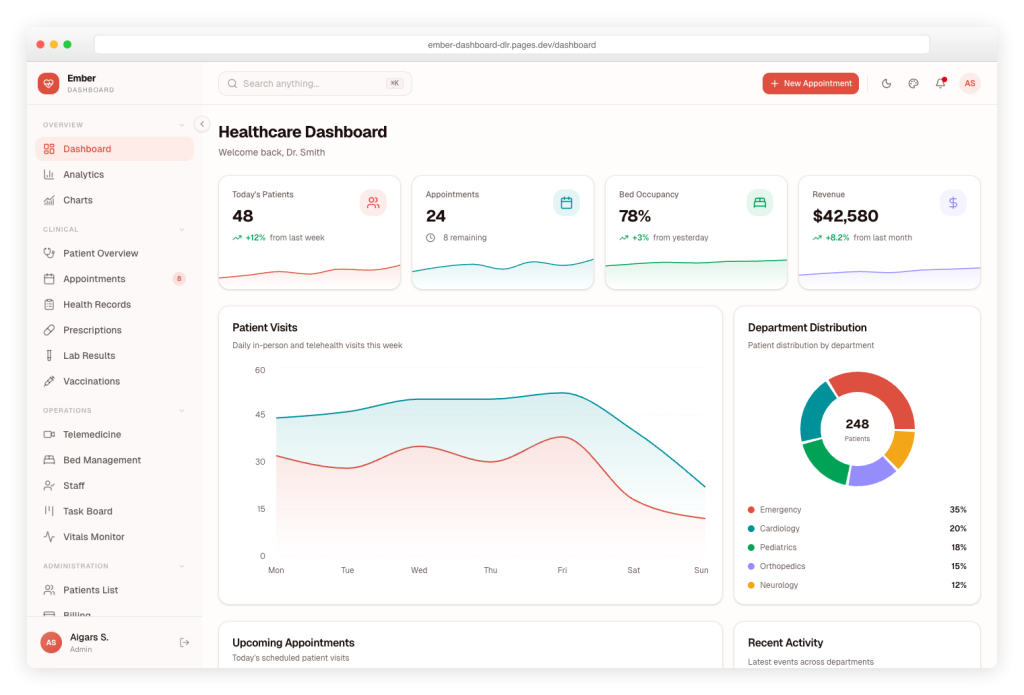The height and width of the screenshot is (695, 1024).
Task: Open Patient Overview page
Action: pos(114,253)
